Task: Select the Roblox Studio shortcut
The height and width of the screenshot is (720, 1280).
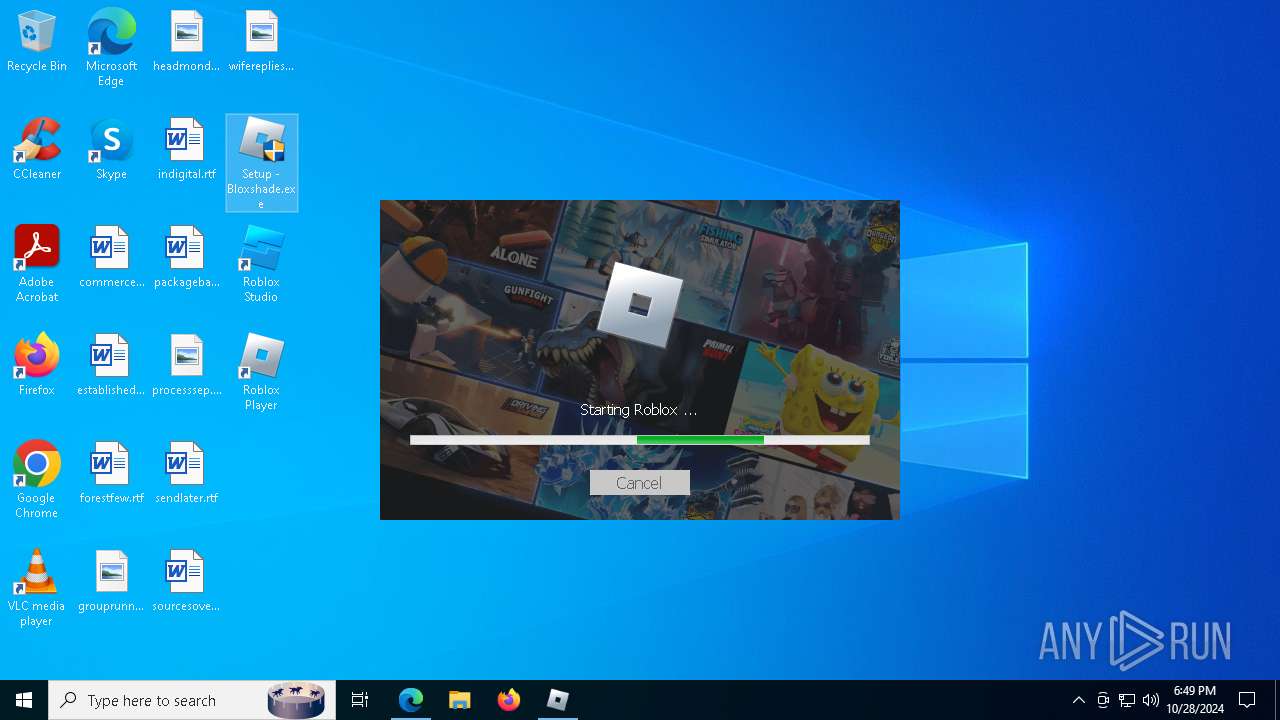Action: coord(261,264)
